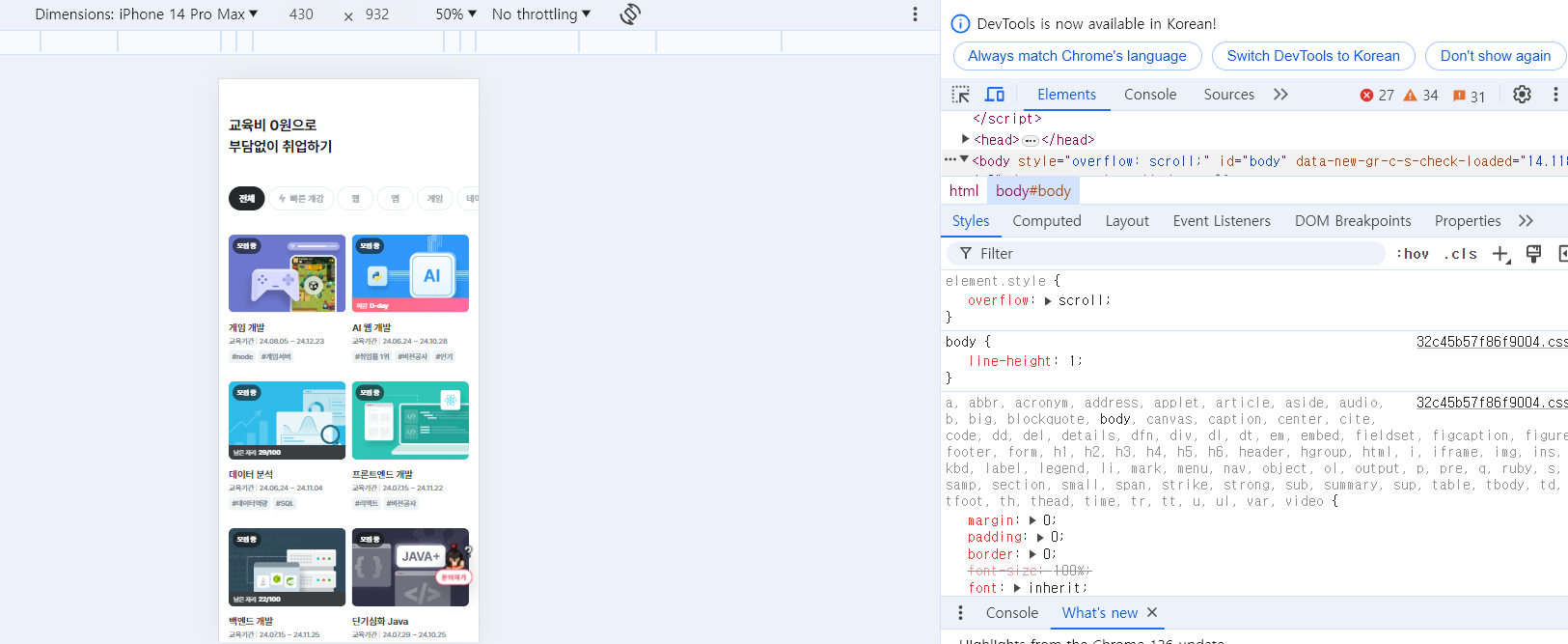
Task: Open the 32c45b57f86f9004.css link beside body rule
Action: point(1492,342)
